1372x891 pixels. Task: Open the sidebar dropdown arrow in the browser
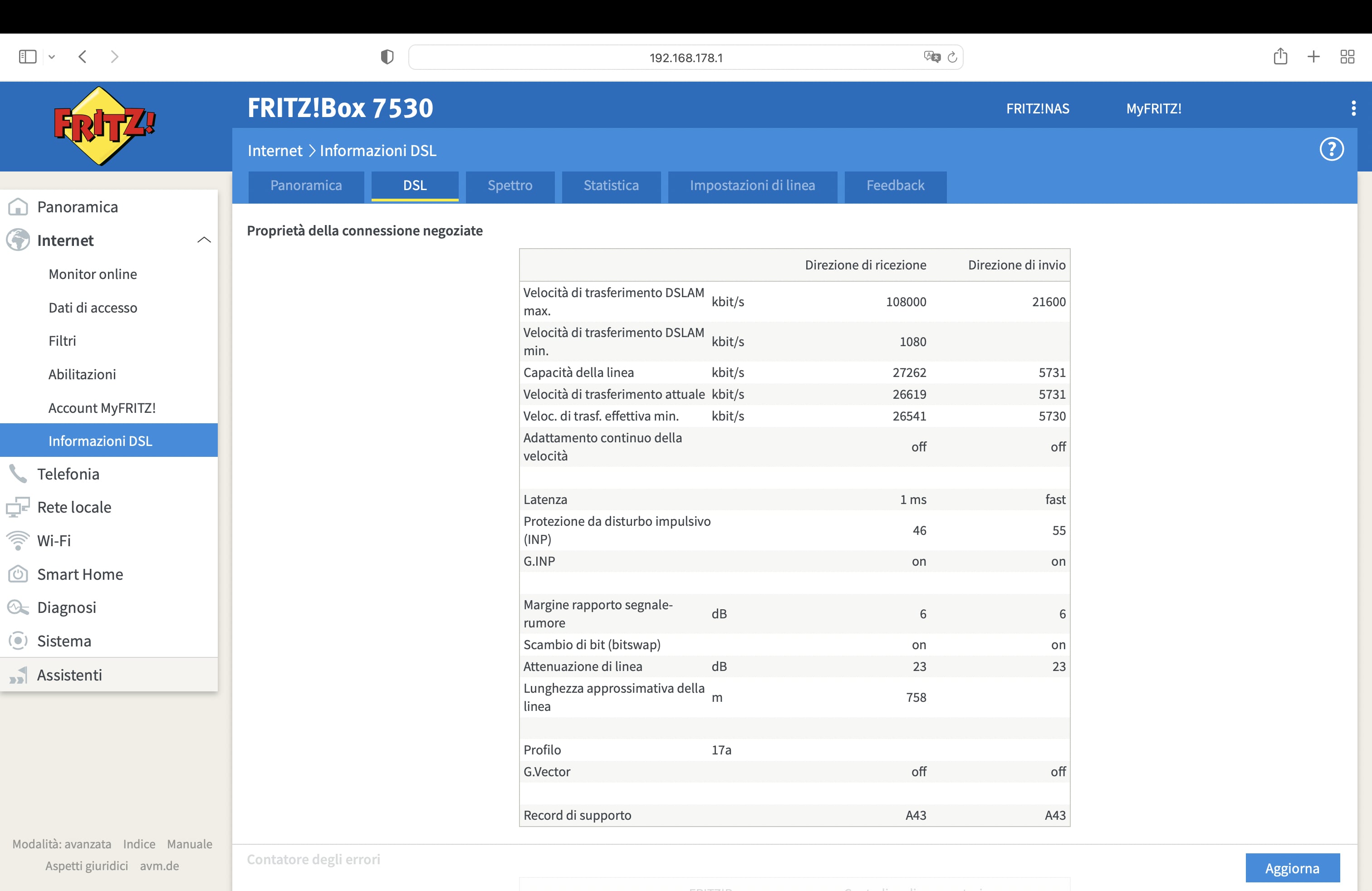pyautogui.click(x=52, y=57)
